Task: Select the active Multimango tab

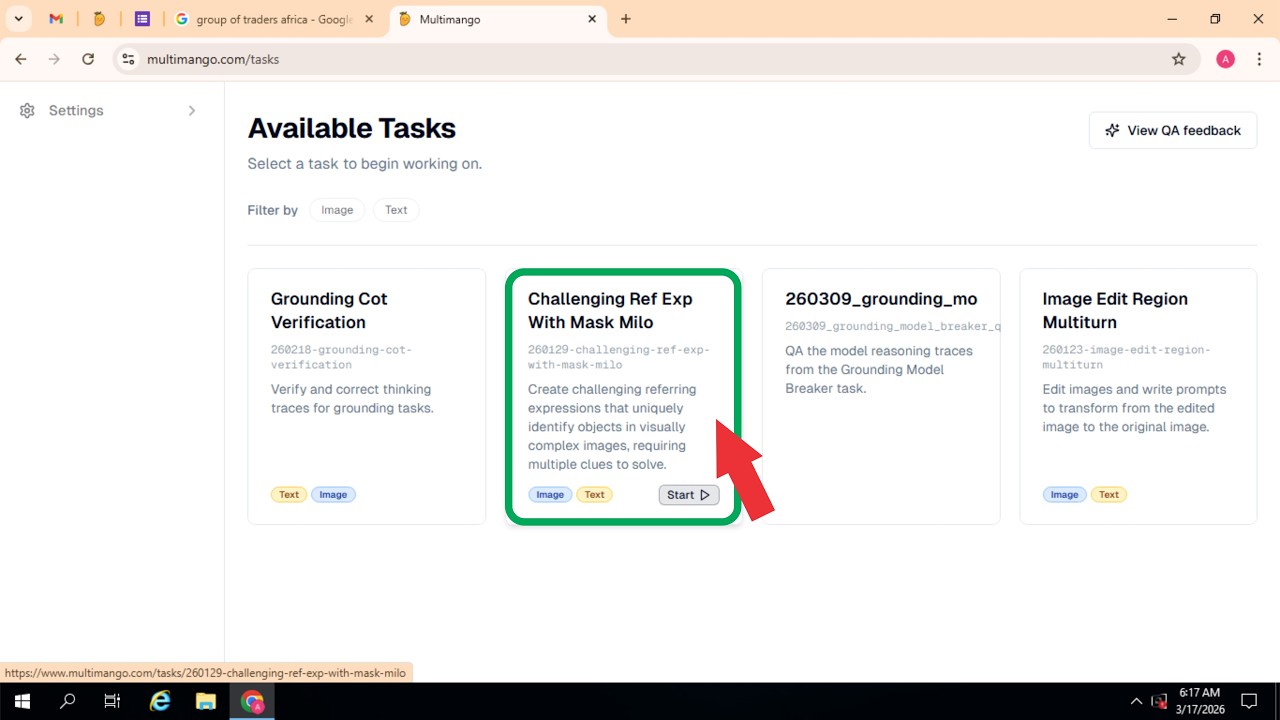Action: pos(498,19)
